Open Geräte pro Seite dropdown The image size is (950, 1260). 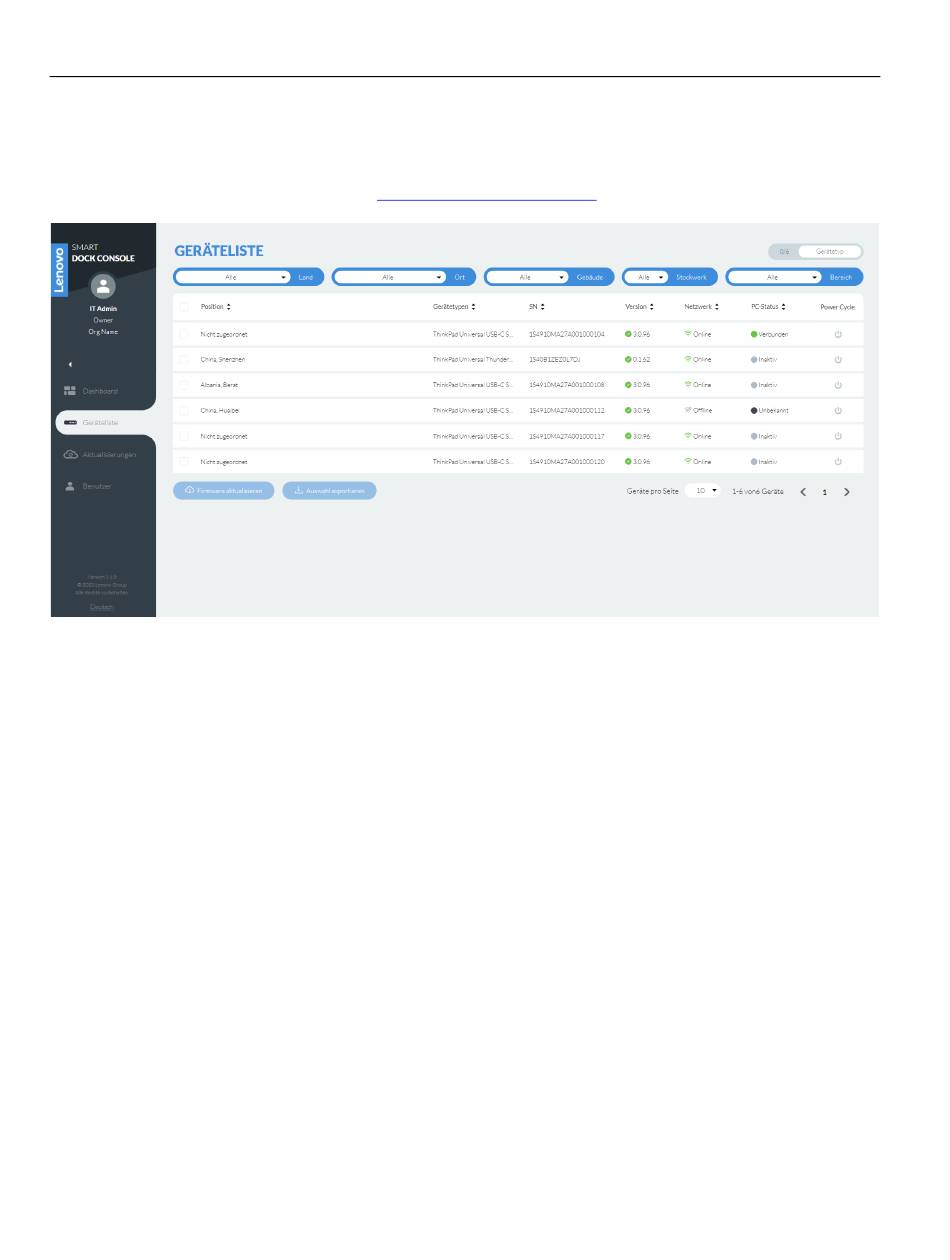[x=703, y=491]
